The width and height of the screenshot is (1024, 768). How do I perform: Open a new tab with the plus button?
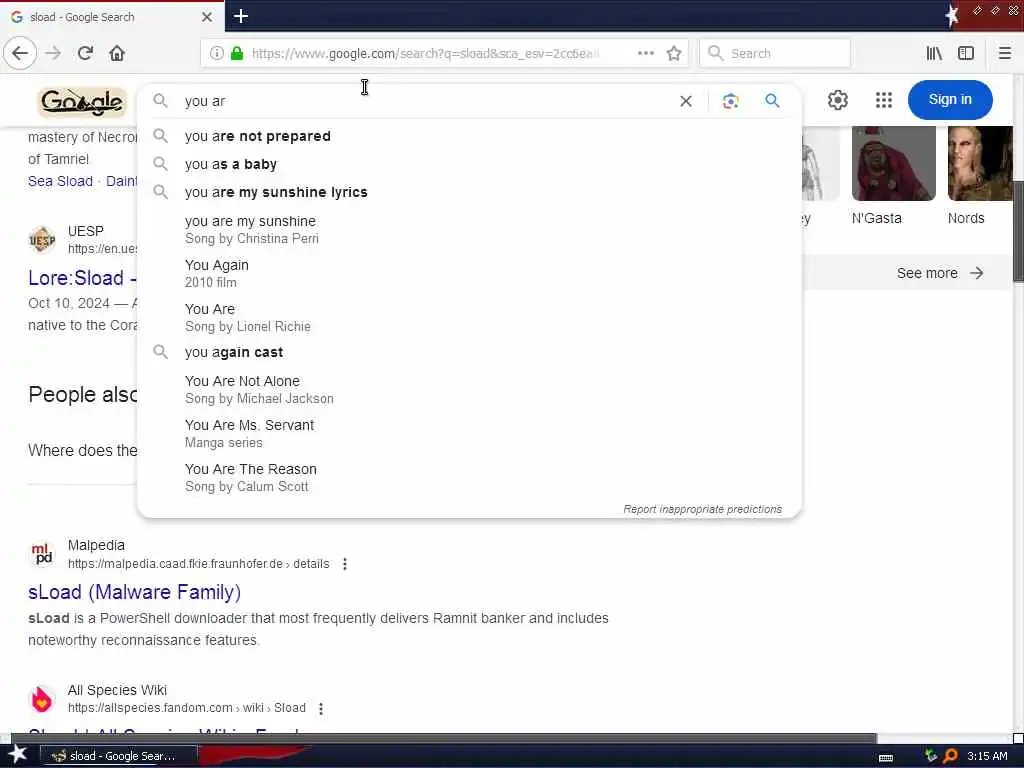(241, 16)
